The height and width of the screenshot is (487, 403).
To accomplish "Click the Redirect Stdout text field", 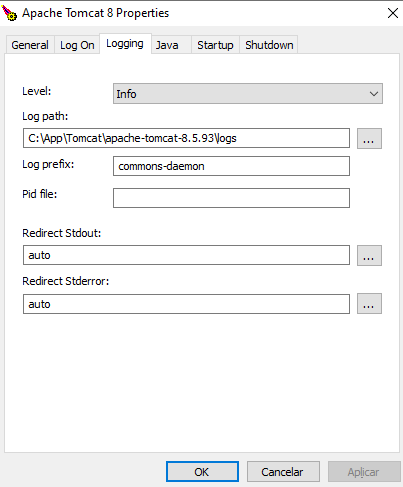I will click(x=186, y=255).
